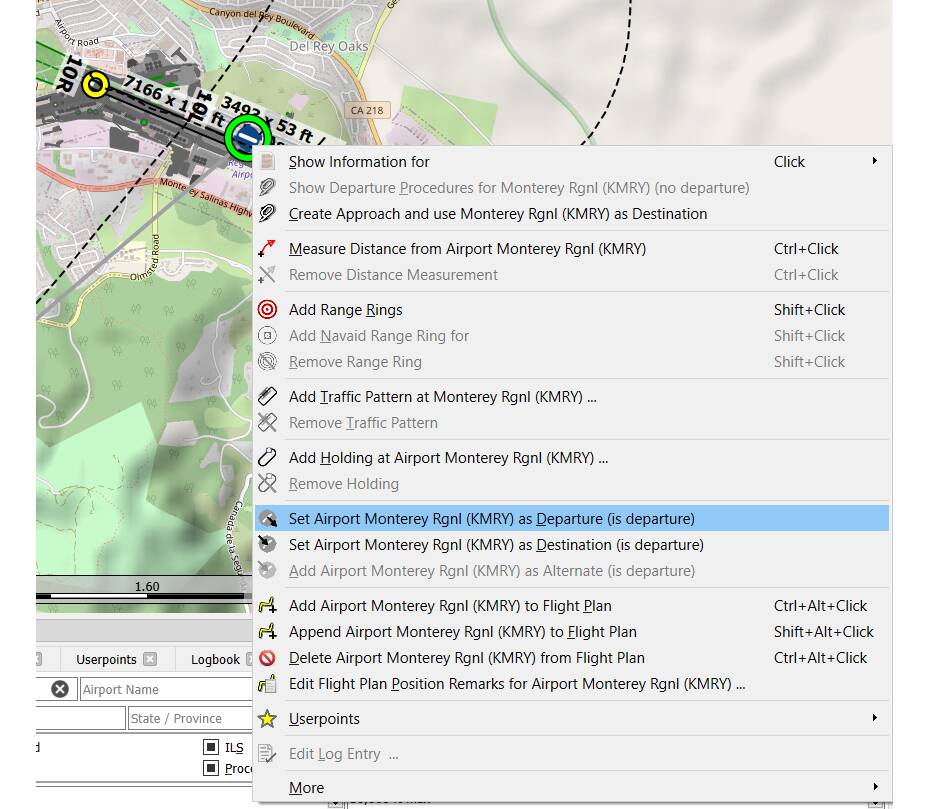Screen dimensions: 929x809
Task: Close the Userpoints tab
Action: click(x=150, y=659)
